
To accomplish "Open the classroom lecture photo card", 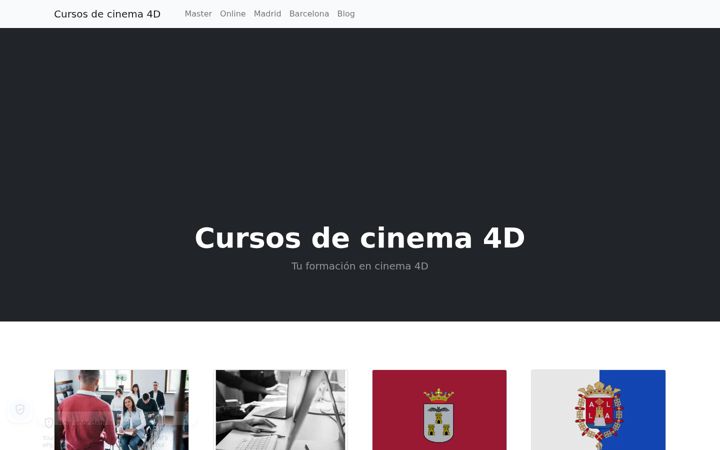I will [121, 410].
